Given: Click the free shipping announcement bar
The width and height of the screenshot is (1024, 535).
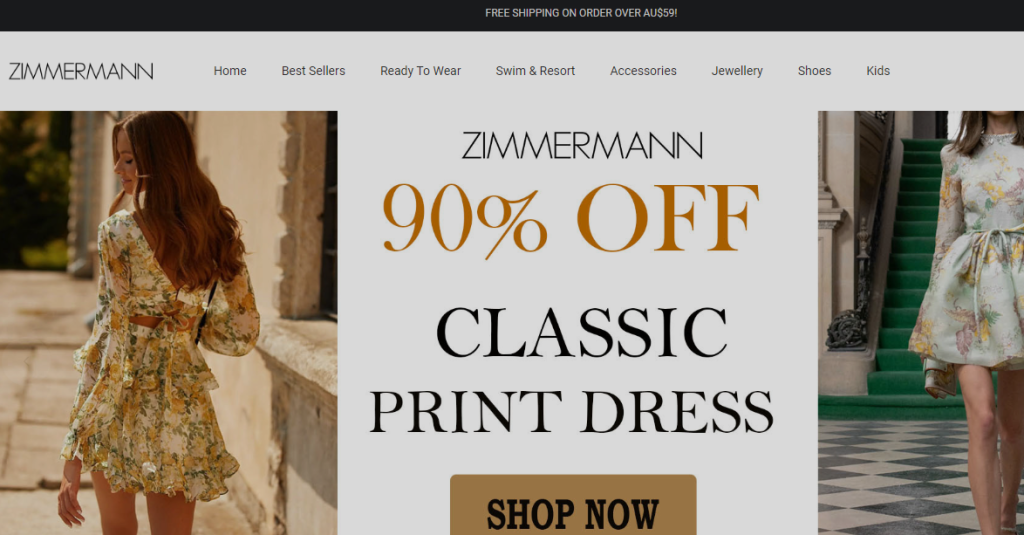Looking at the screenshot, I should click(512, 13).
